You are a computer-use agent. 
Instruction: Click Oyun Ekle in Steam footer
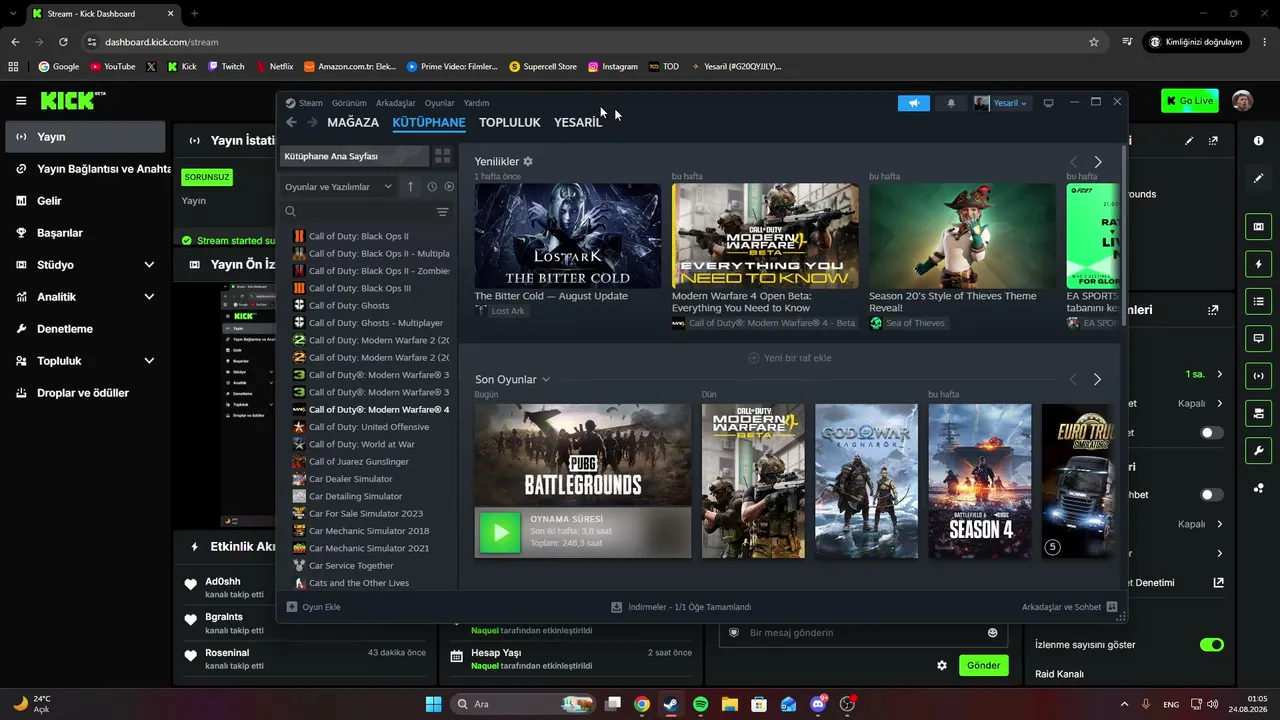pyautogui.click(x=314, y=607)
